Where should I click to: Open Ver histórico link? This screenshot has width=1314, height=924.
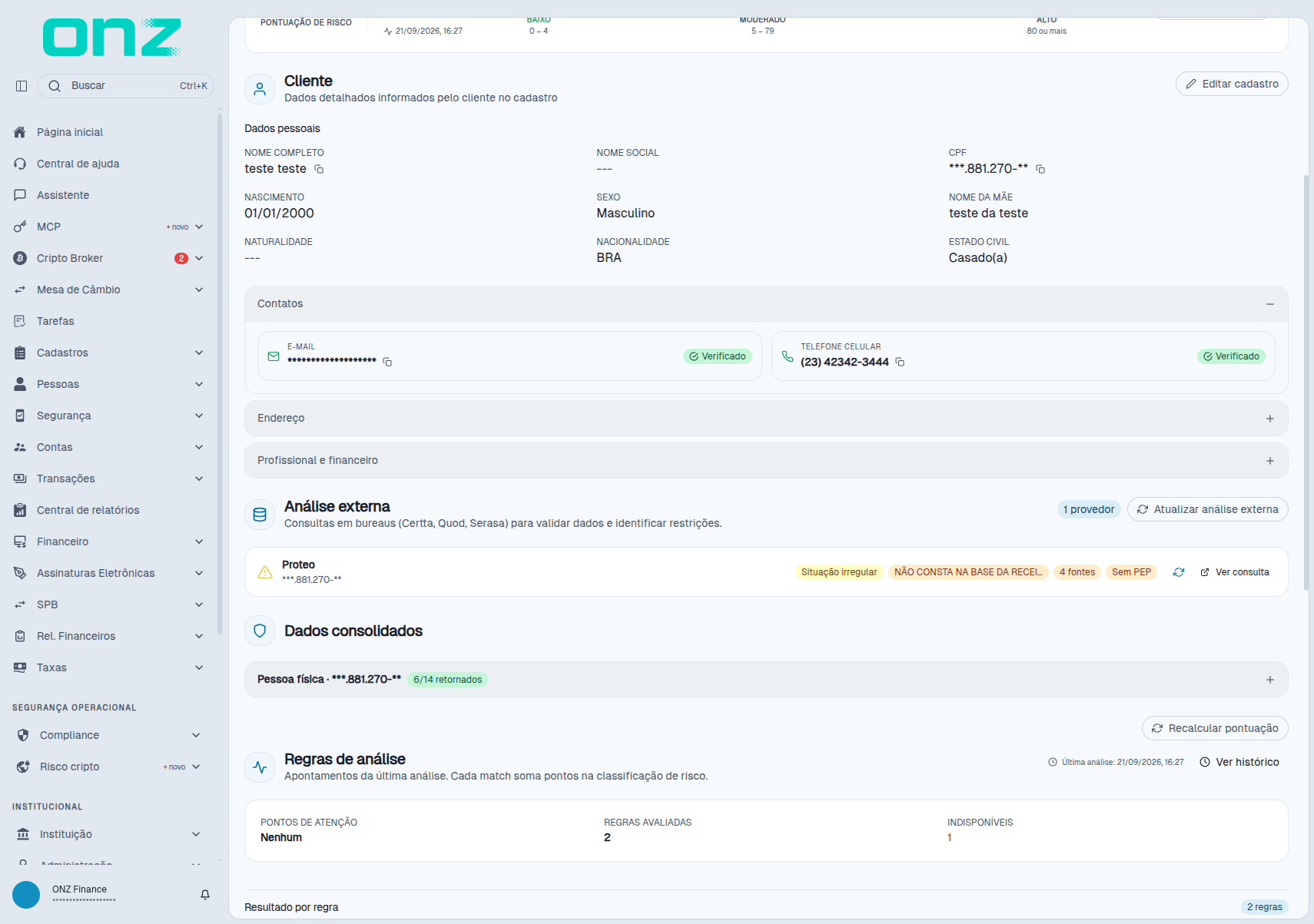[x=1239, y=762]
